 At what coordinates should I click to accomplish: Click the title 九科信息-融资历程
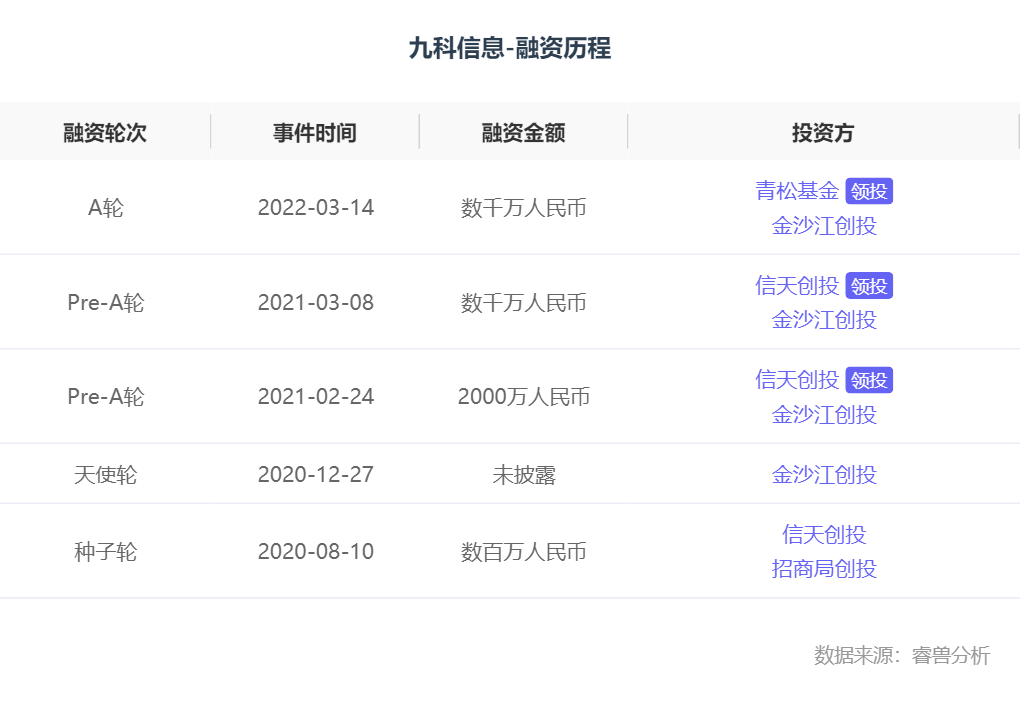(x=510, y=48)
